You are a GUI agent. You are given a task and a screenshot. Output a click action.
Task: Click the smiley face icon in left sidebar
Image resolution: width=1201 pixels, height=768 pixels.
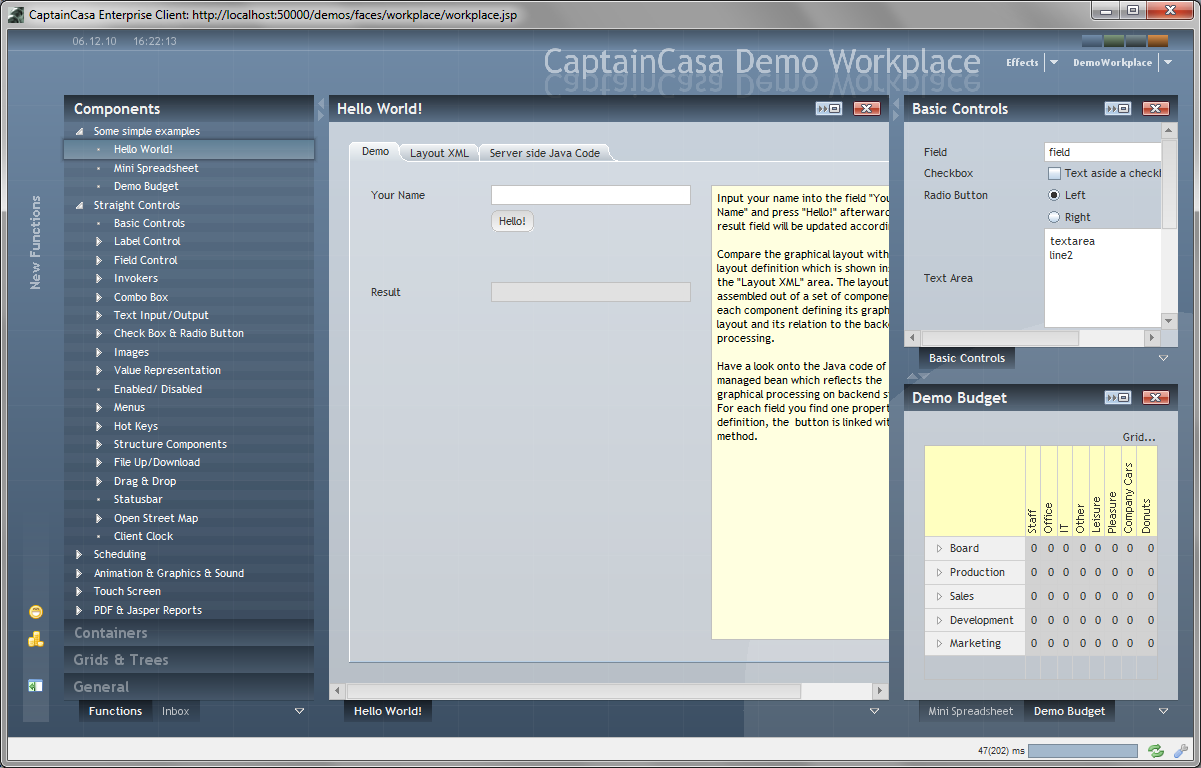(x=36, y=612)
